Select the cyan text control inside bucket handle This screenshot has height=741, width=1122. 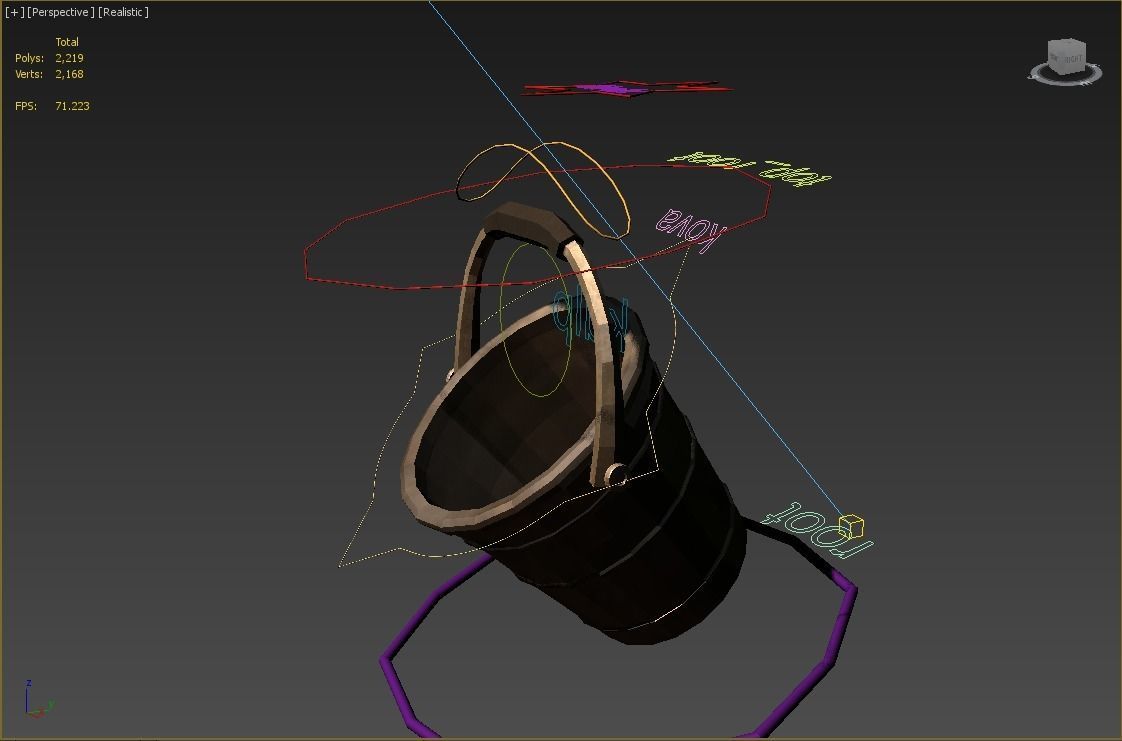[591, 320]
